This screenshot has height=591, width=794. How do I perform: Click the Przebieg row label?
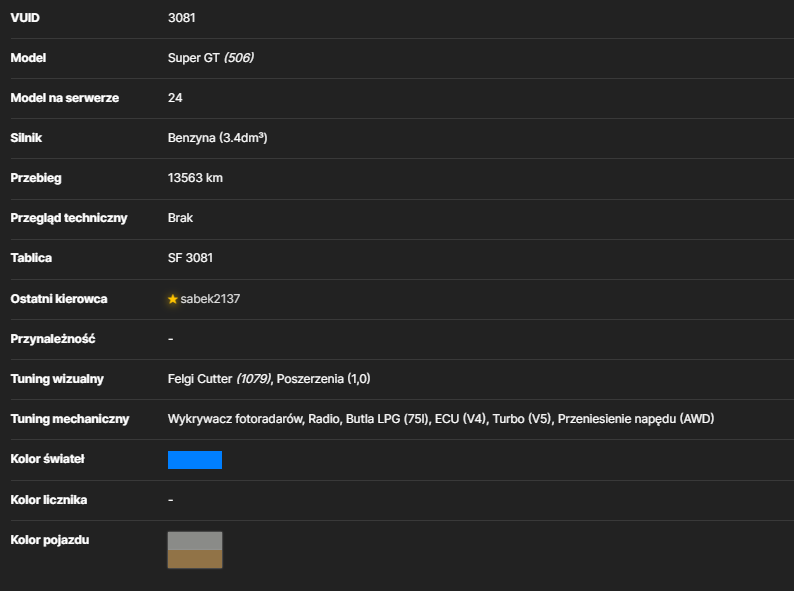click(36, 178)
